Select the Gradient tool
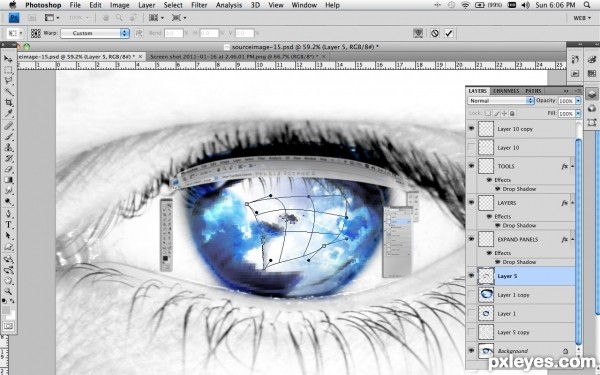Viewport: 600px width, 375px height. coord(8,180)
